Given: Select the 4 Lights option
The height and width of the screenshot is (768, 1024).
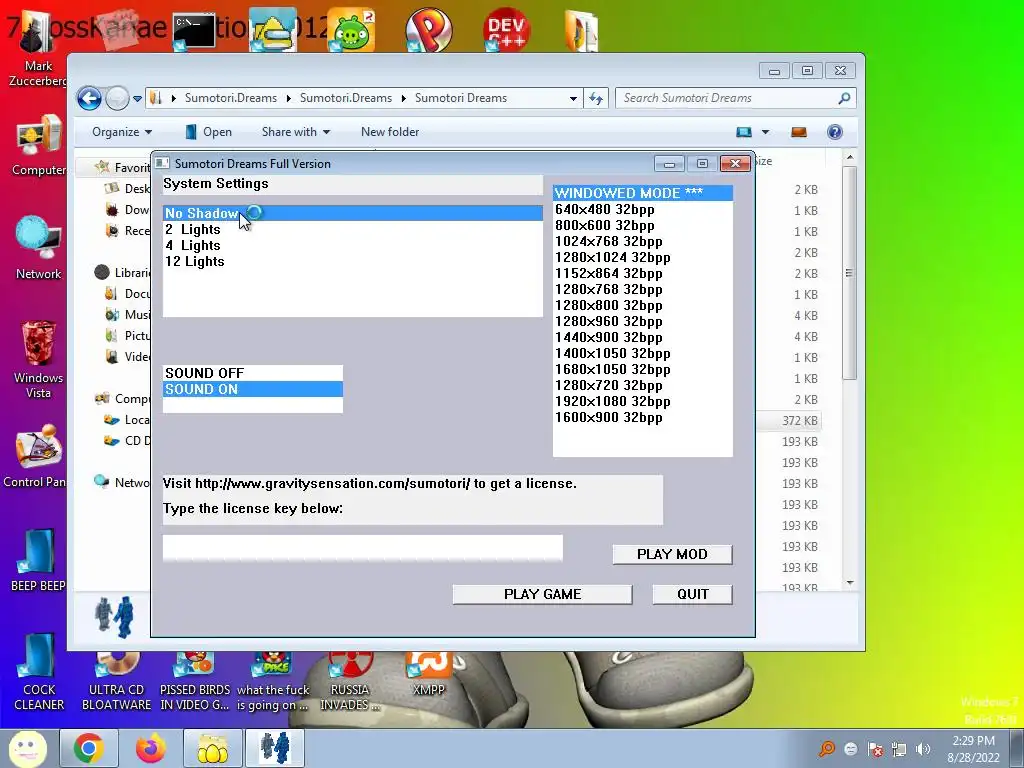Looking at the screenshot, I should (x=353, y=246).
